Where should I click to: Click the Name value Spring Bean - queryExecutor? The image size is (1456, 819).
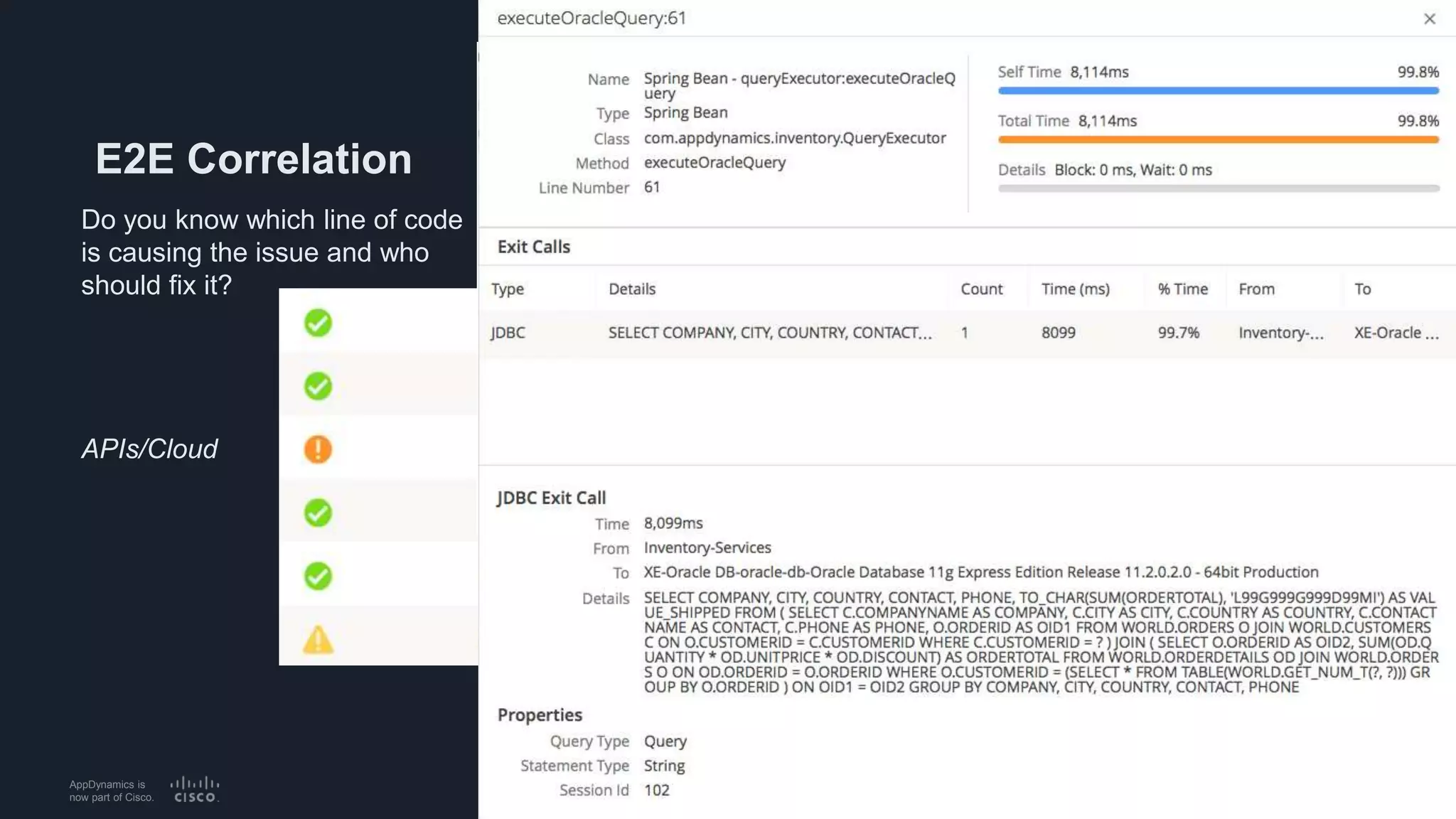800,85
